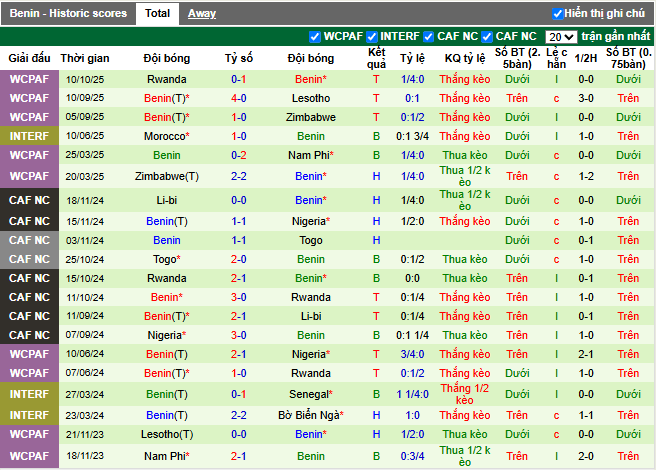Screen dimensions: 656x470
Task: Select the Total tab
Action: click(x=157, y=13)
